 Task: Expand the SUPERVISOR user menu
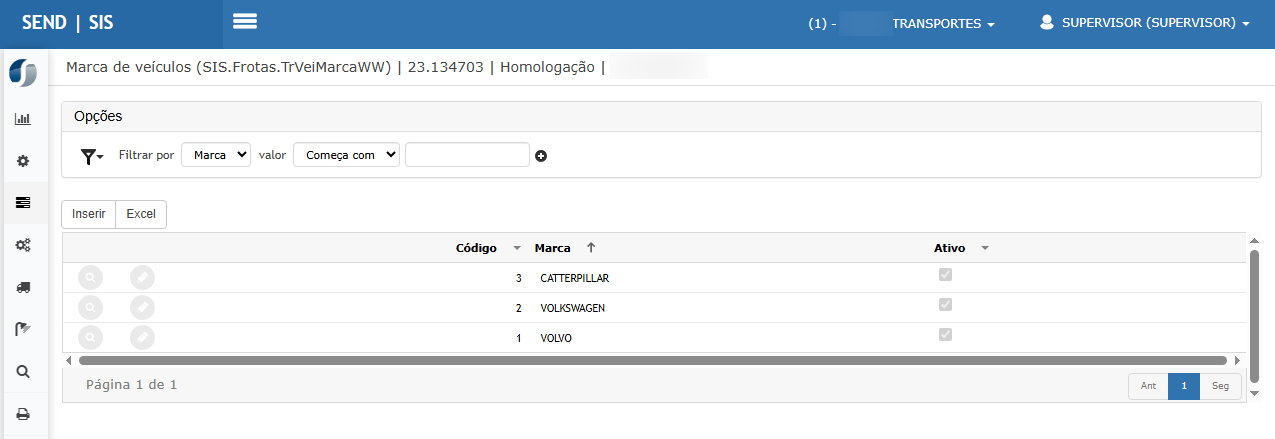point(1145,22)
